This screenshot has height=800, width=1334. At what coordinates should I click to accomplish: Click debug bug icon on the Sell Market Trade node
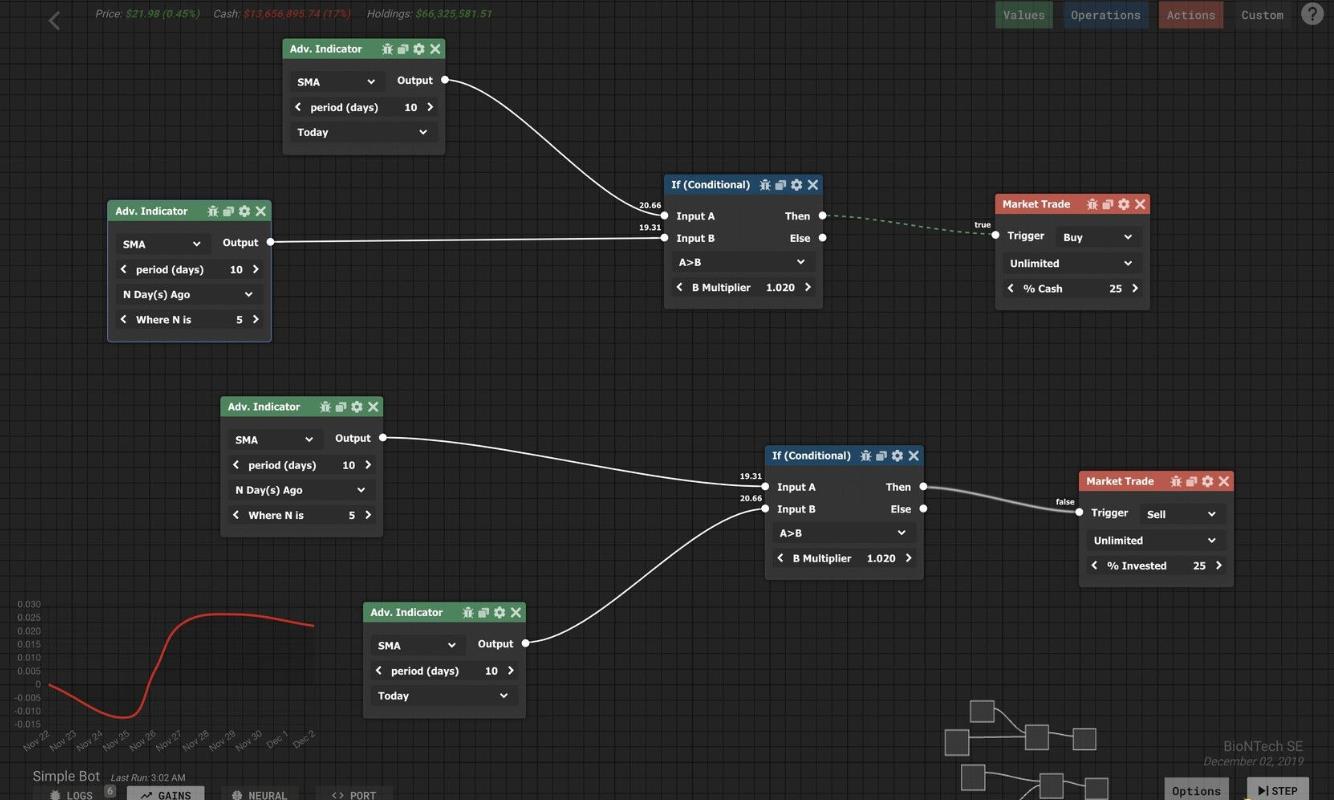(x=1176, y=481)
